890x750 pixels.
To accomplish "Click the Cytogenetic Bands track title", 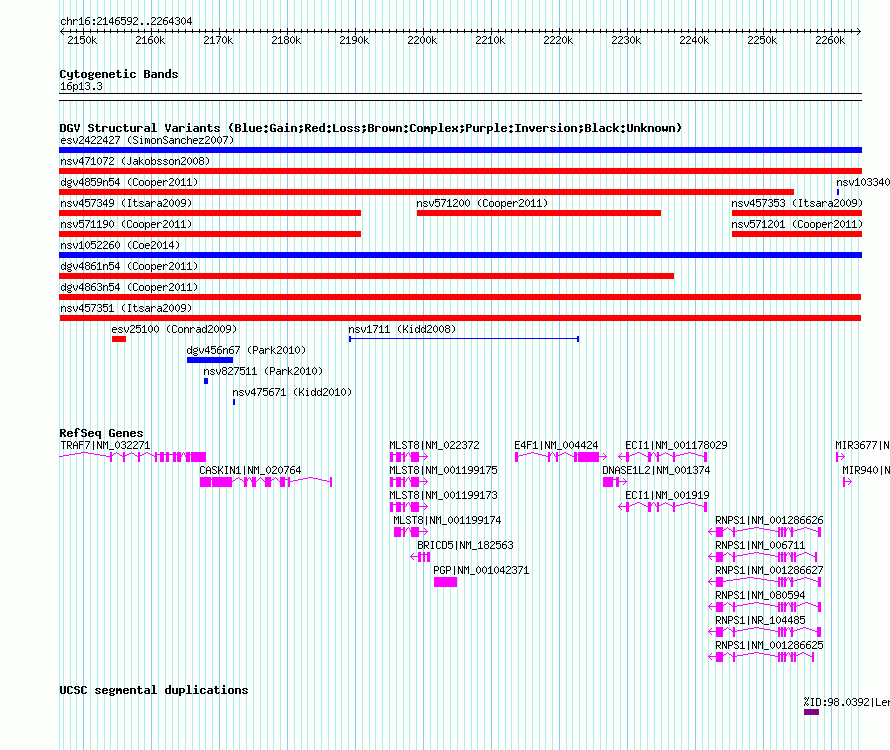I will [119, 74].
